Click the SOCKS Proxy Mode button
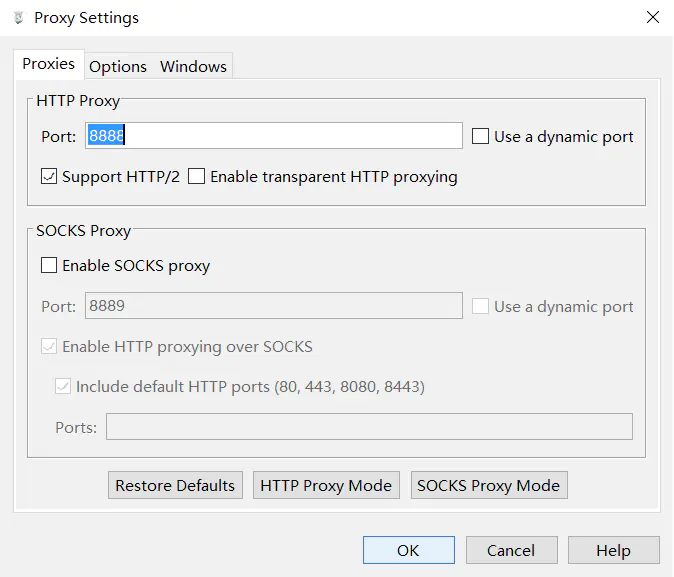674x577 pixels. [x=488, y=485]
